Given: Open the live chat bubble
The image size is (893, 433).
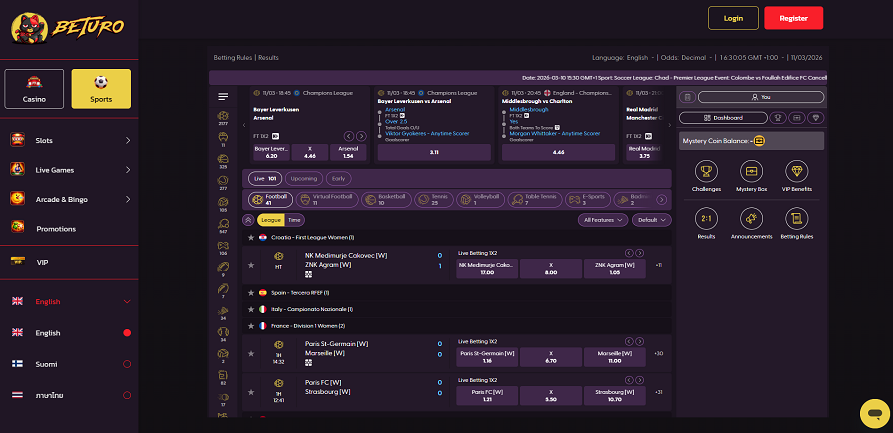Looking at the screenshot, I should tap(875, 414).
